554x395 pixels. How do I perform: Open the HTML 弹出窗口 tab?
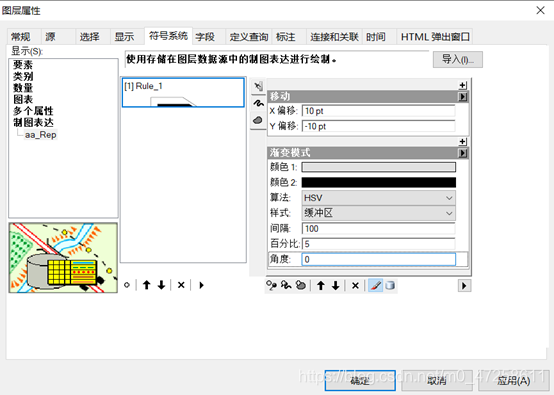coord(435,37)
